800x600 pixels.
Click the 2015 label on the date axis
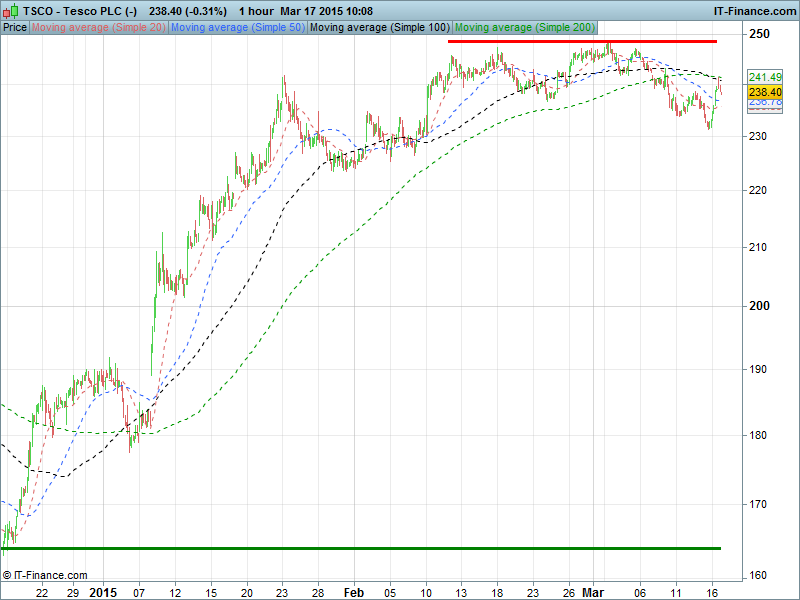(103, 591)
